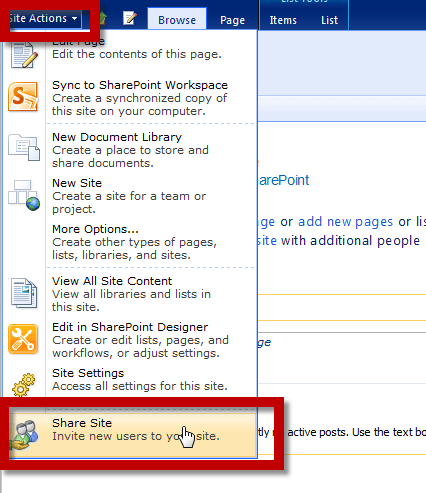Viewport: 426px width, 493px height.
Task: Click the SharePoint Workspace orange S icon
Action: [23, 97]
